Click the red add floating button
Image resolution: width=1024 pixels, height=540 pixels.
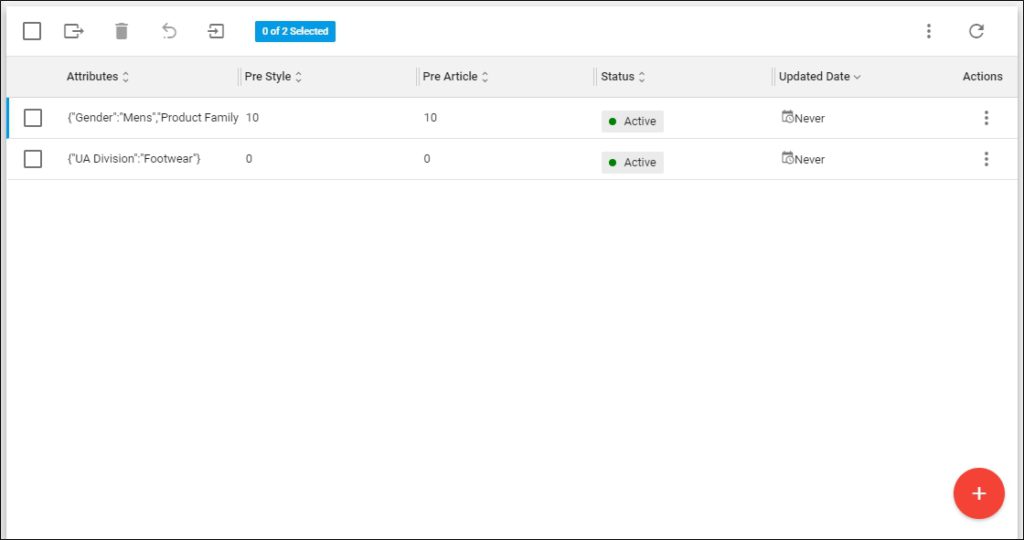point(978,494)
